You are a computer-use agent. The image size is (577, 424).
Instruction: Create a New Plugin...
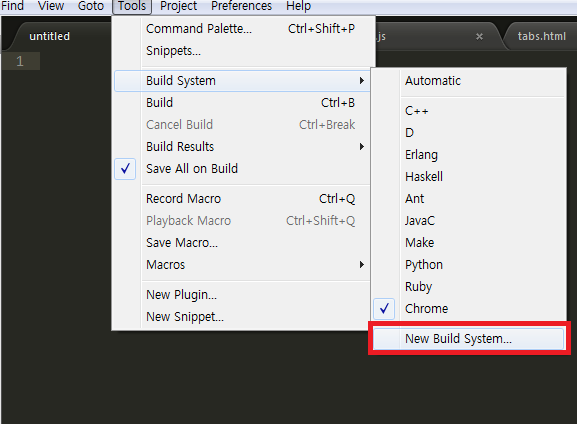(242, 295)
